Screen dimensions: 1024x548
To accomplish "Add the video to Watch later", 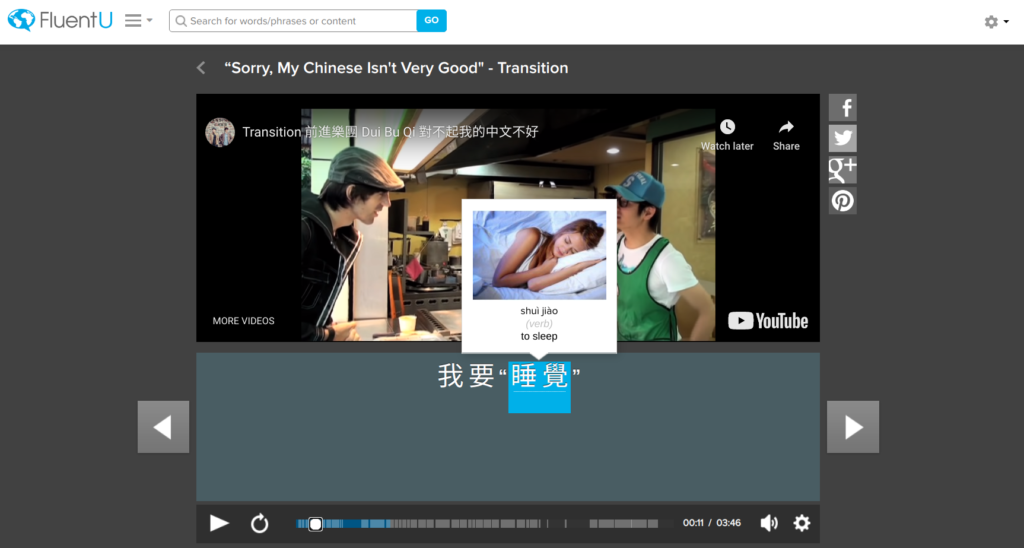I will coord(727,135).
